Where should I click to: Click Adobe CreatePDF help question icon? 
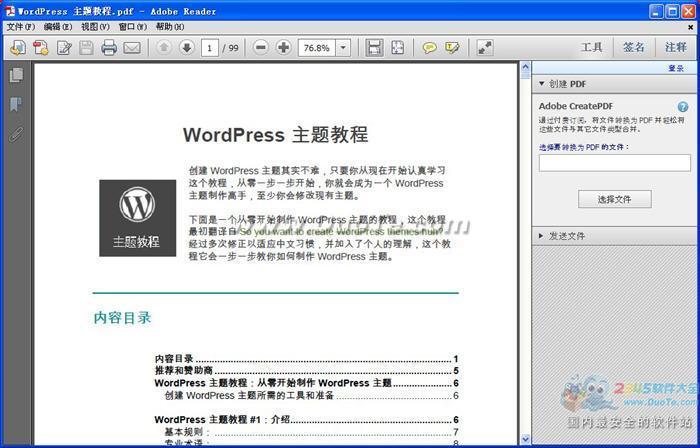click(x=683, y=107)
